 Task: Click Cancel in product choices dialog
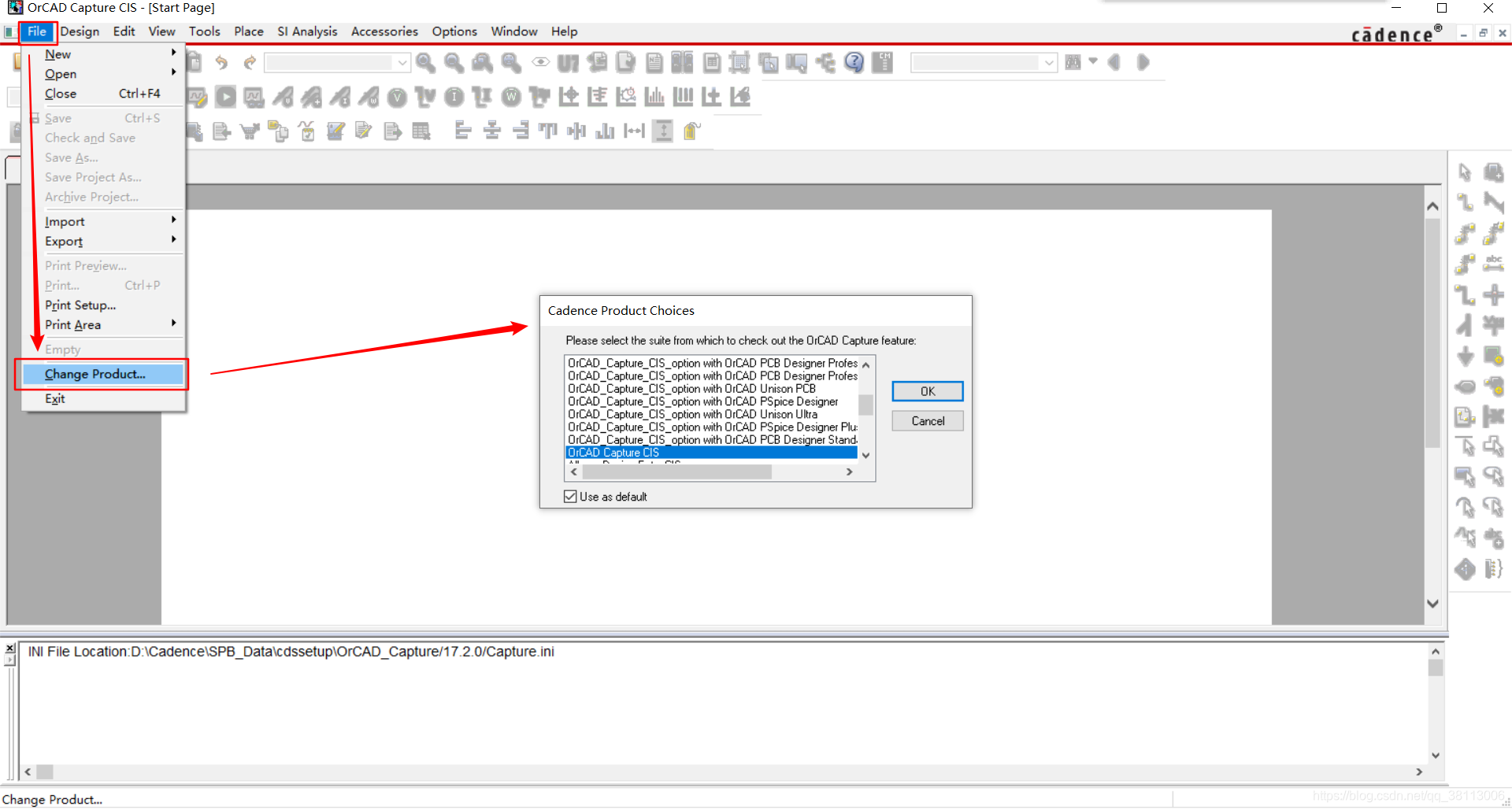point(927,421)
